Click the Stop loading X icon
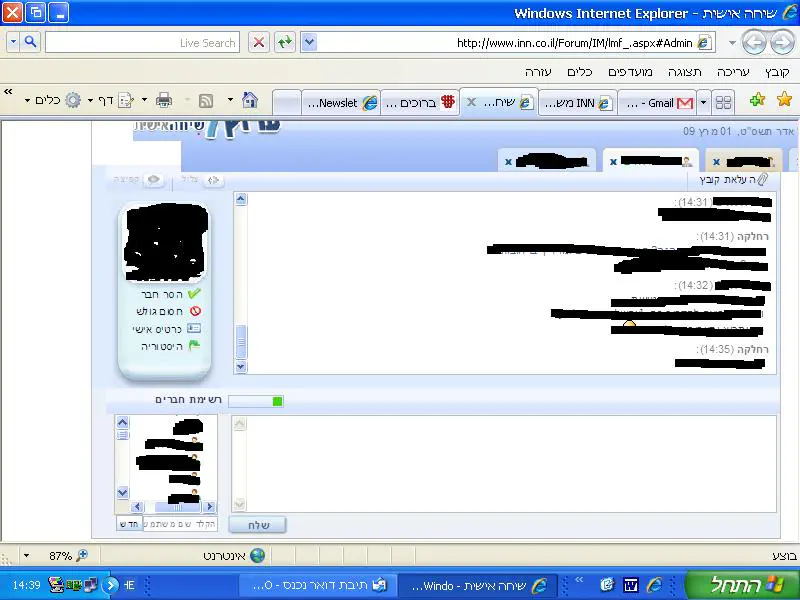Screen dimensions: 800x600 point(259,42)
